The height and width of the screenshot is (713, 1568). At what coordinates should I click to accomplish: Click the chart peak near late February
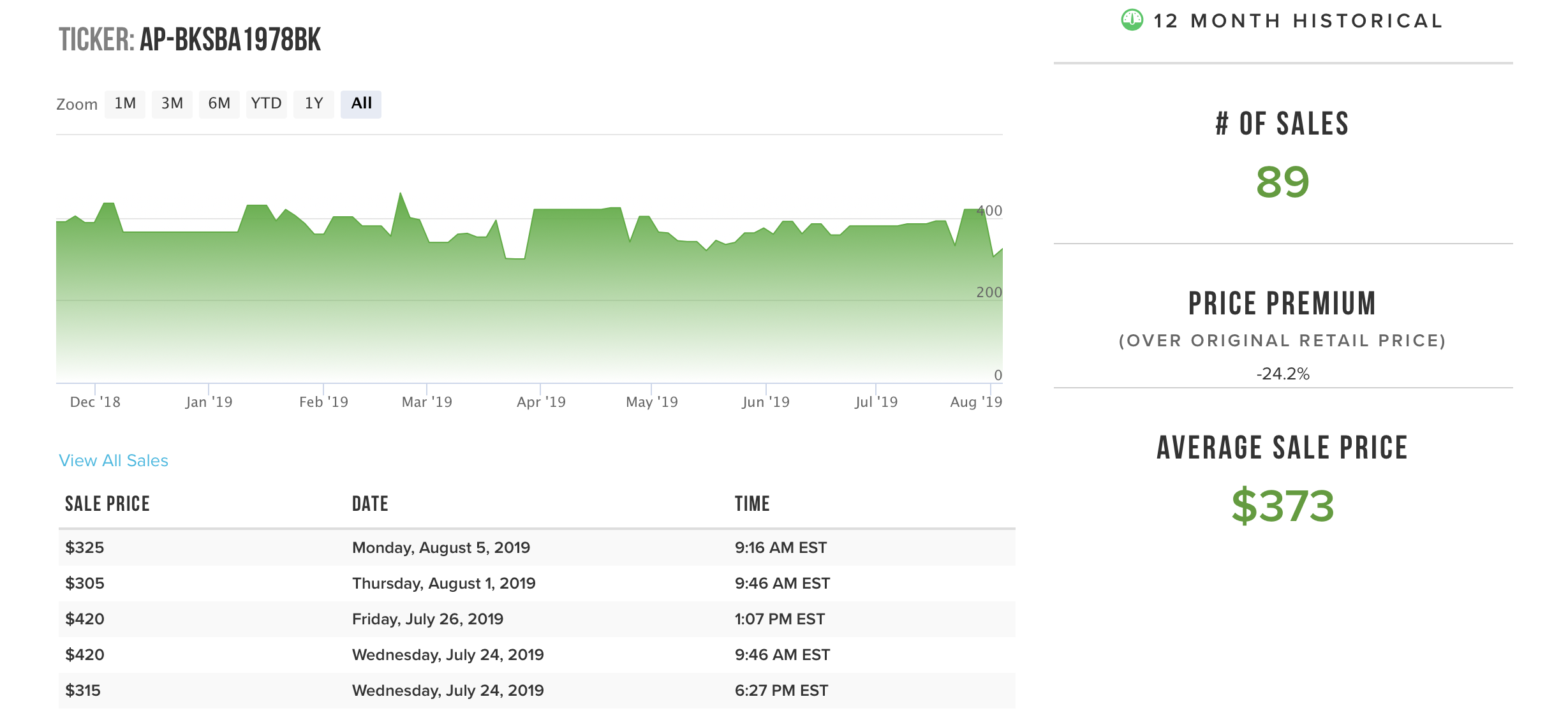coord(400,194)
